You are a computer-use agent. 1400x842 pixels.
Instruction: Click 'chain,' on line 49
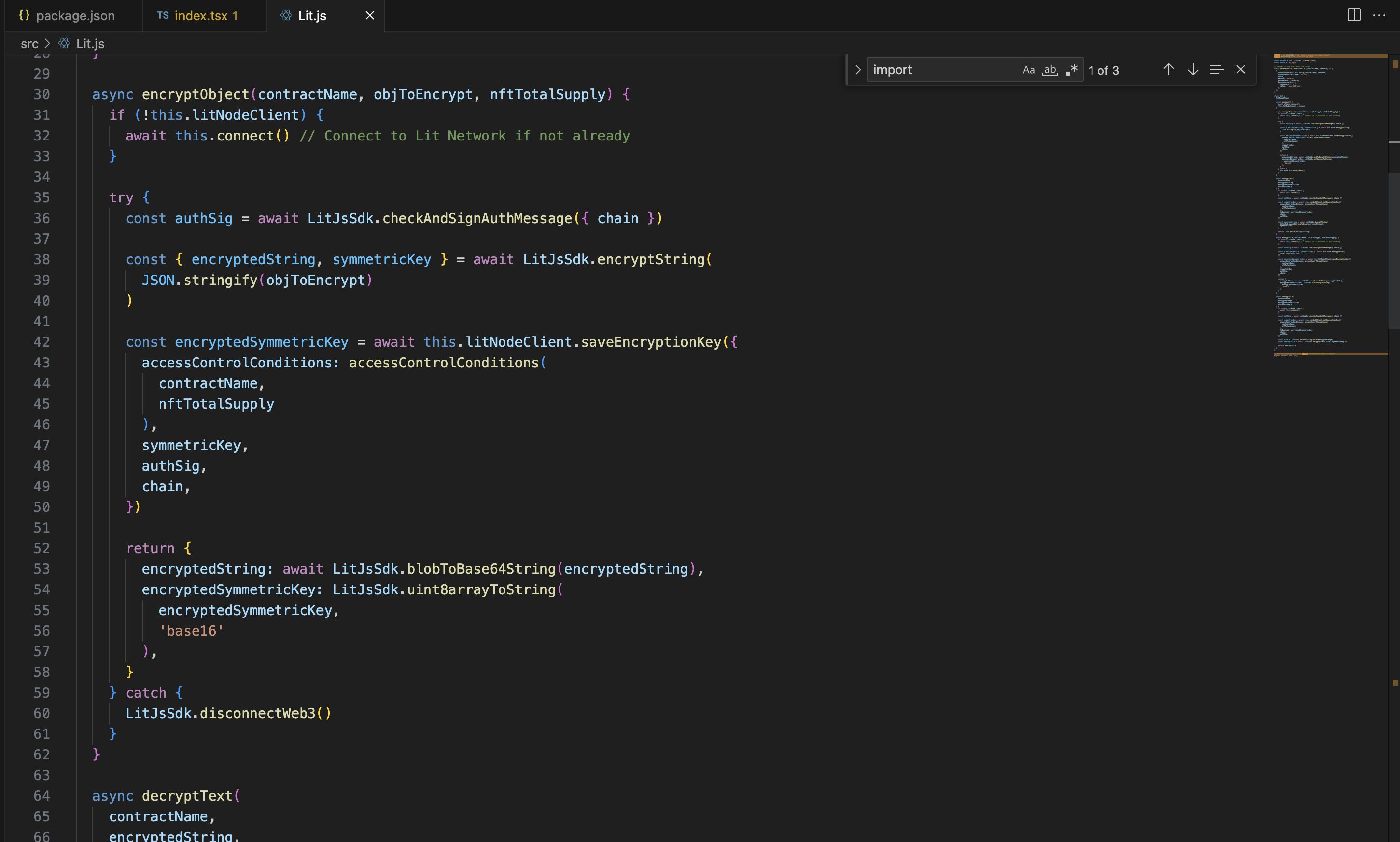click(166, 486)
